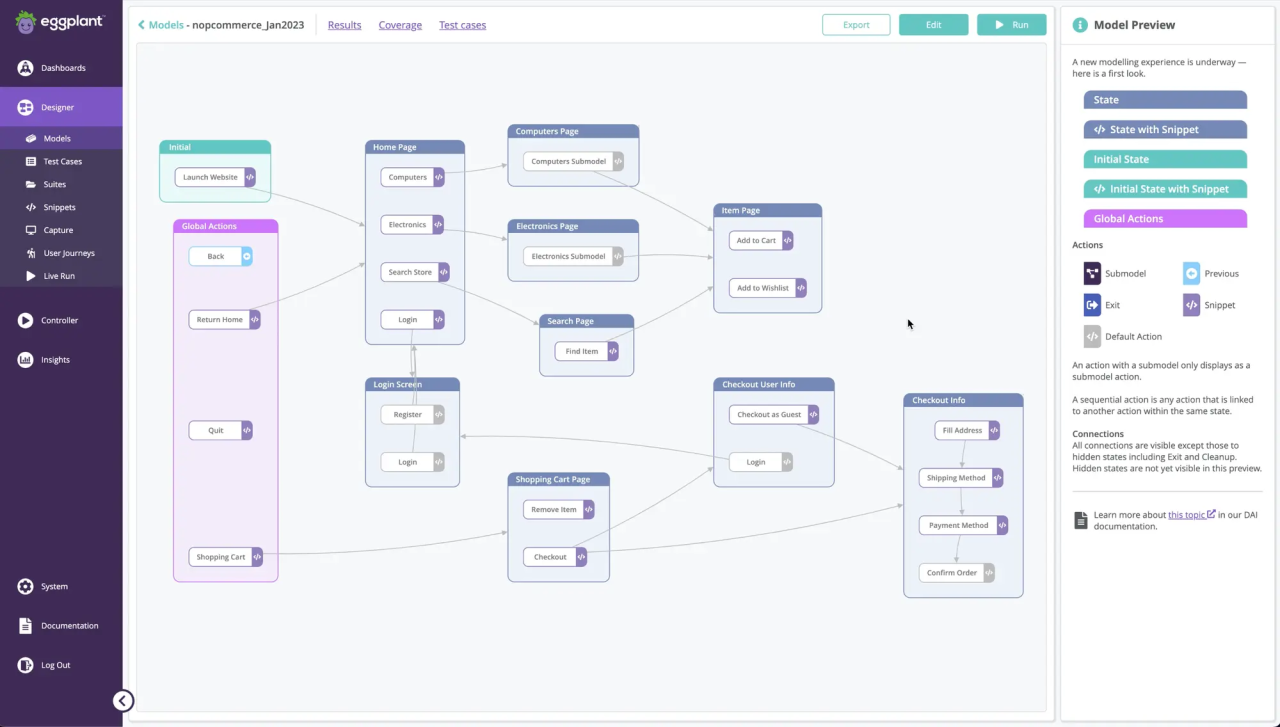Click the Export button

pos(856,25)
